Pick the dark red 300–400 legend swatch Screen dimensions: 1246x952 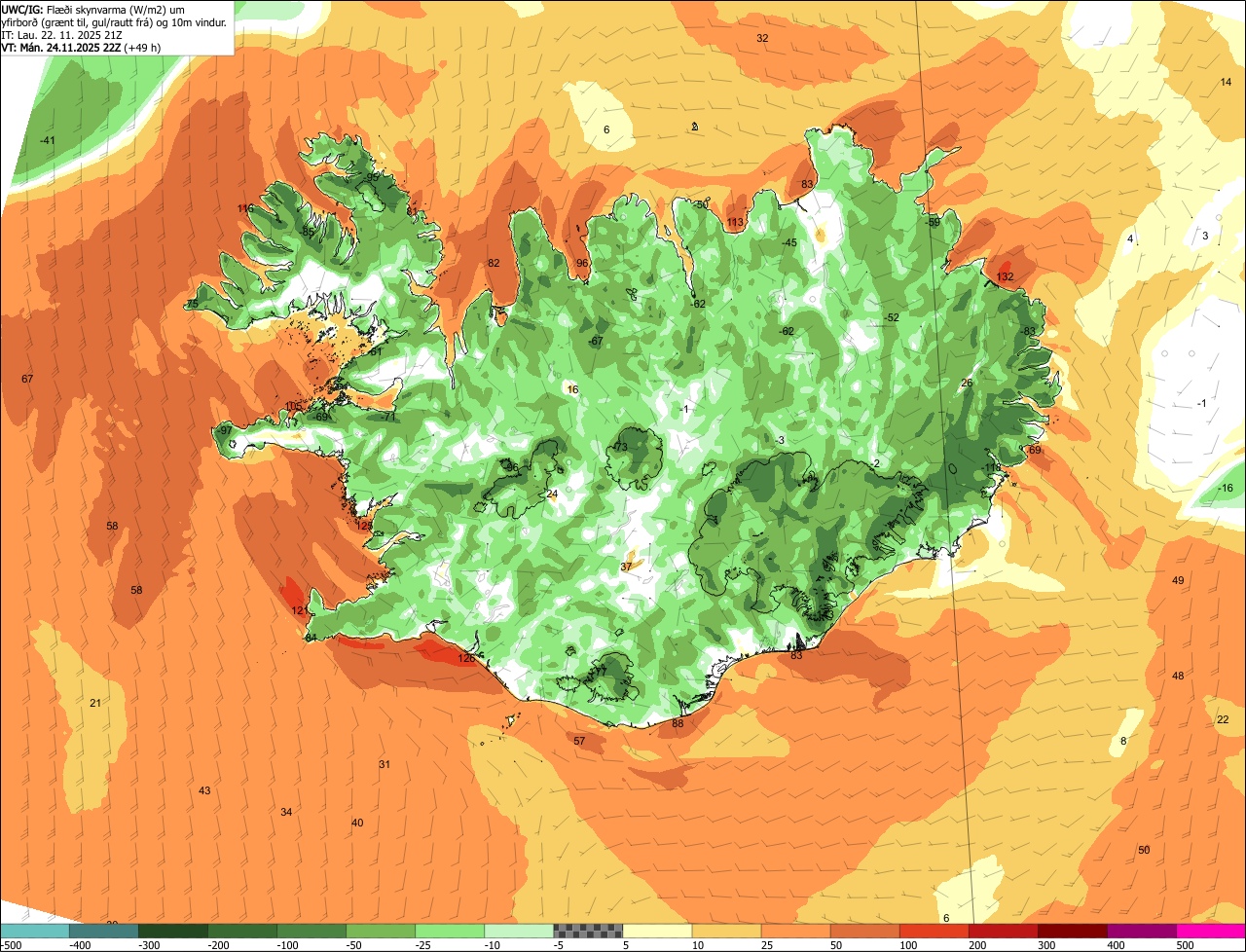tap(1073, 931)
